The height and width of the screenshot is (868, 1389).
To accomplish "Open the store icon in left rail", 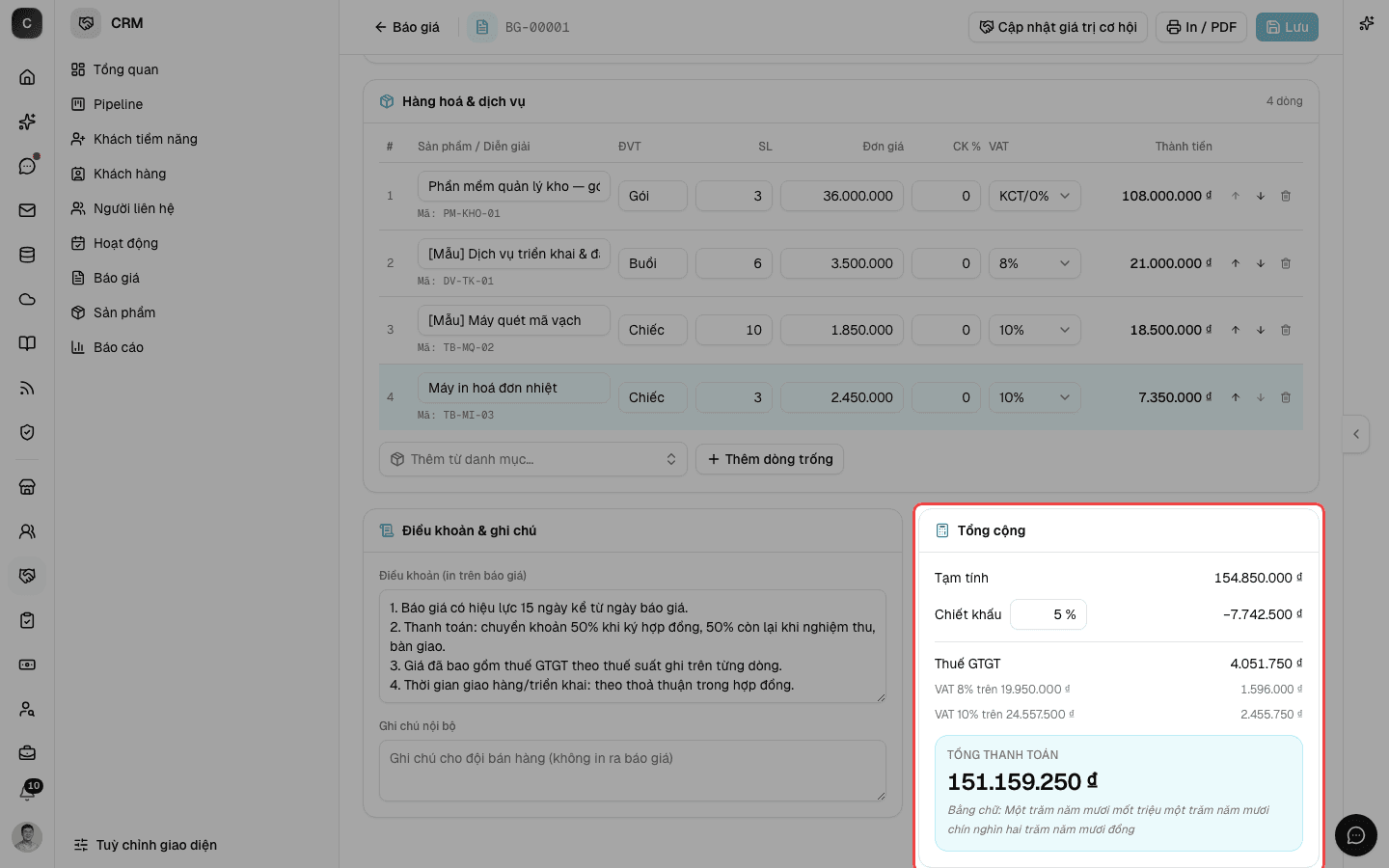I will tap(27, 487).
